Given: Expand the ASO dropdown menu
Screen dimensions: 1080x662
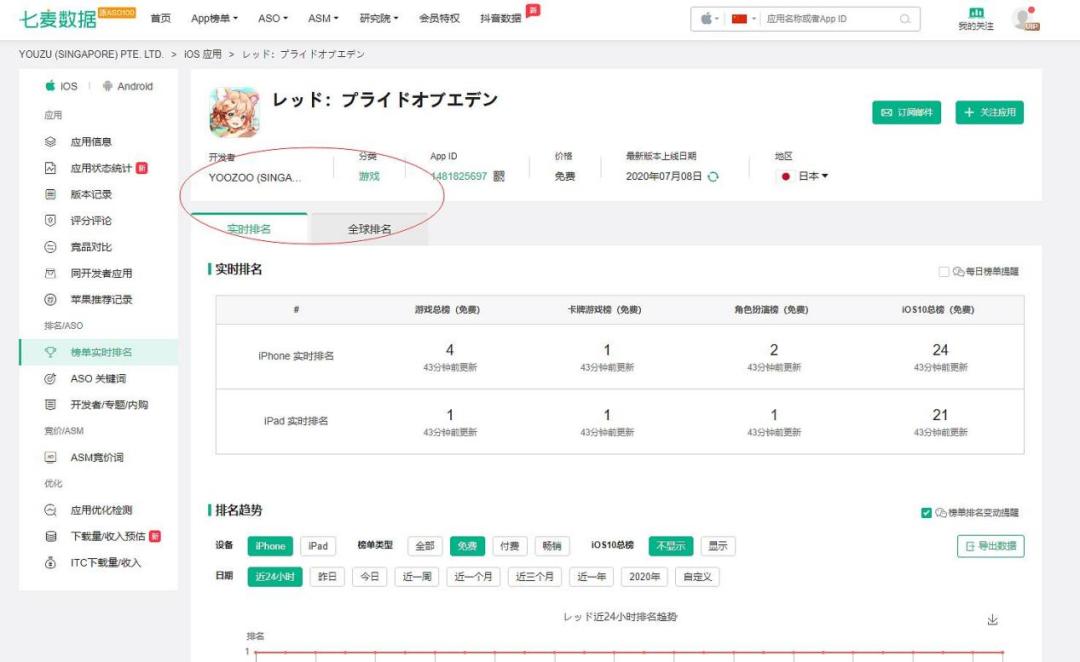Looking at the screenshot, I should click(273, 19).
